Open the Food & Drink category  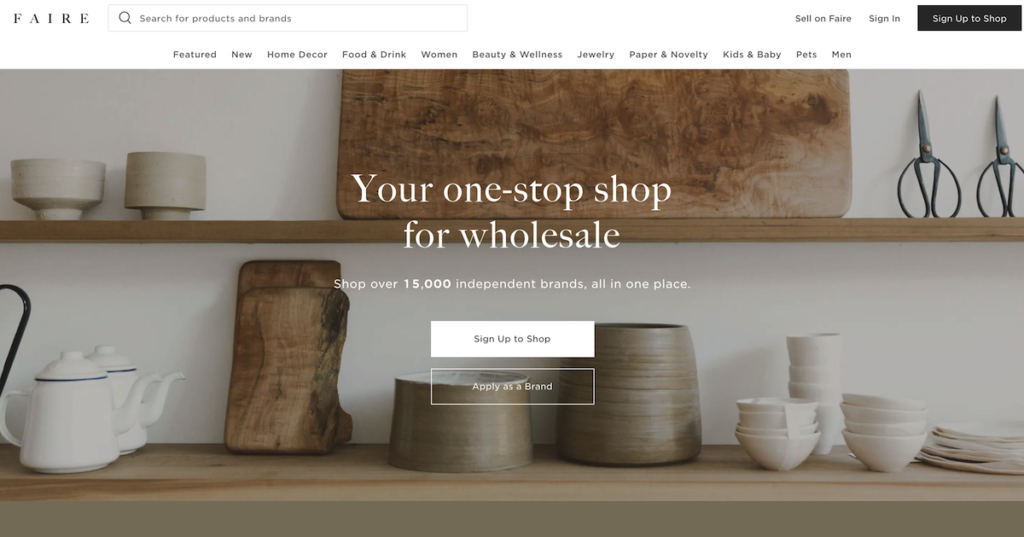[374, 54]
